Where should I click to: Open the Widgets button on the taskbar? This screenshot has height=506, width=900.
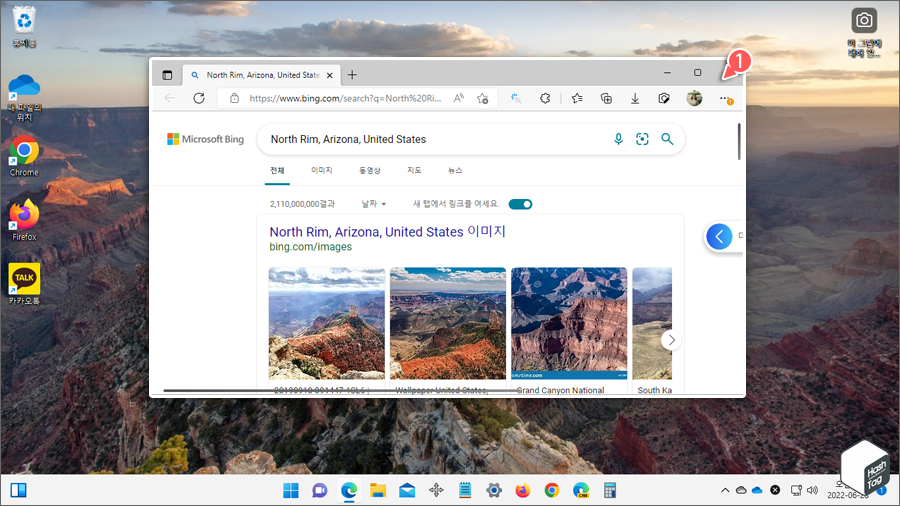click(18, 490)
